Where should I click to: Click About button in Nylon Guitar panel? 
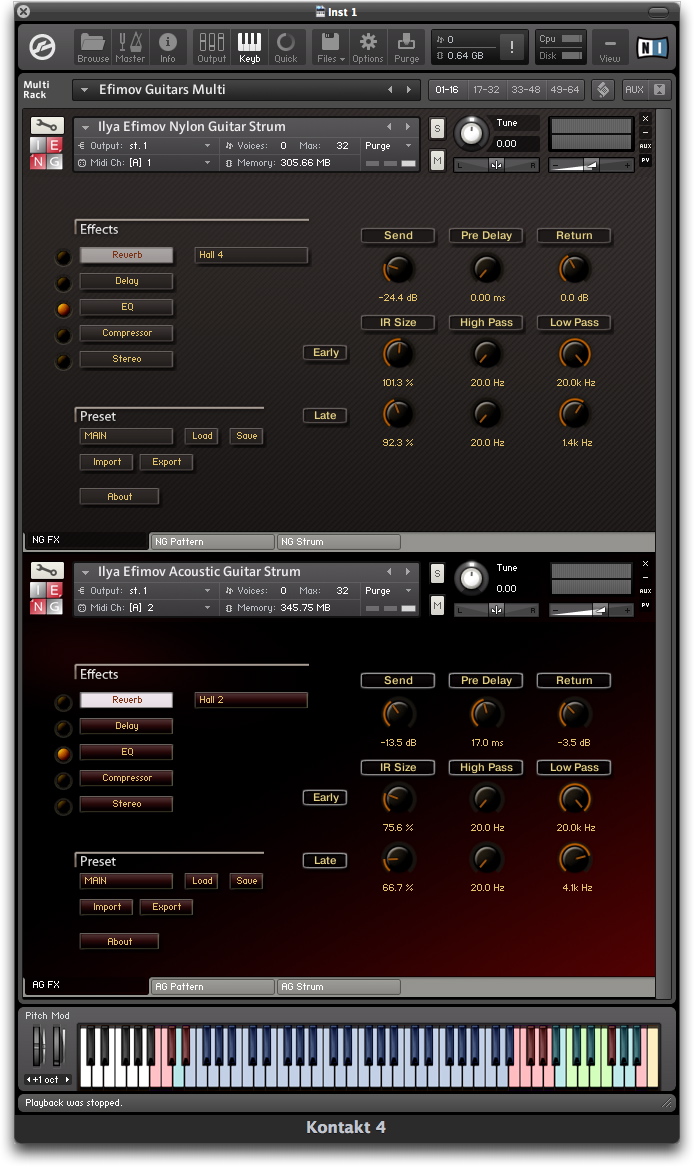click(x=119, y=496)
